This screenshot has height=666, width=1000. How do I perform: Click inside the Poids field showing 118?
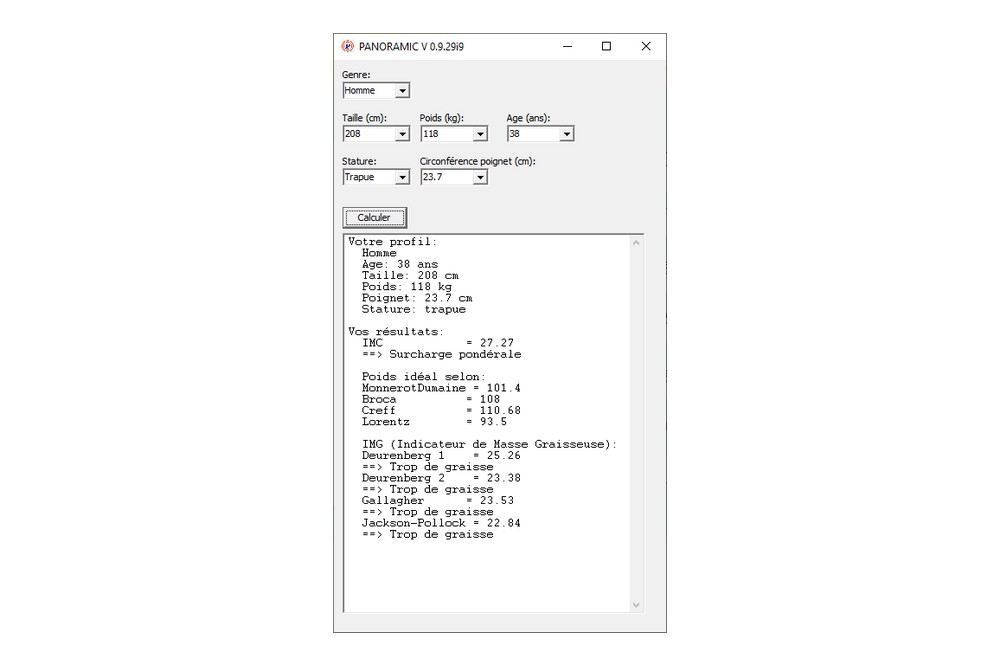(447, 134)
